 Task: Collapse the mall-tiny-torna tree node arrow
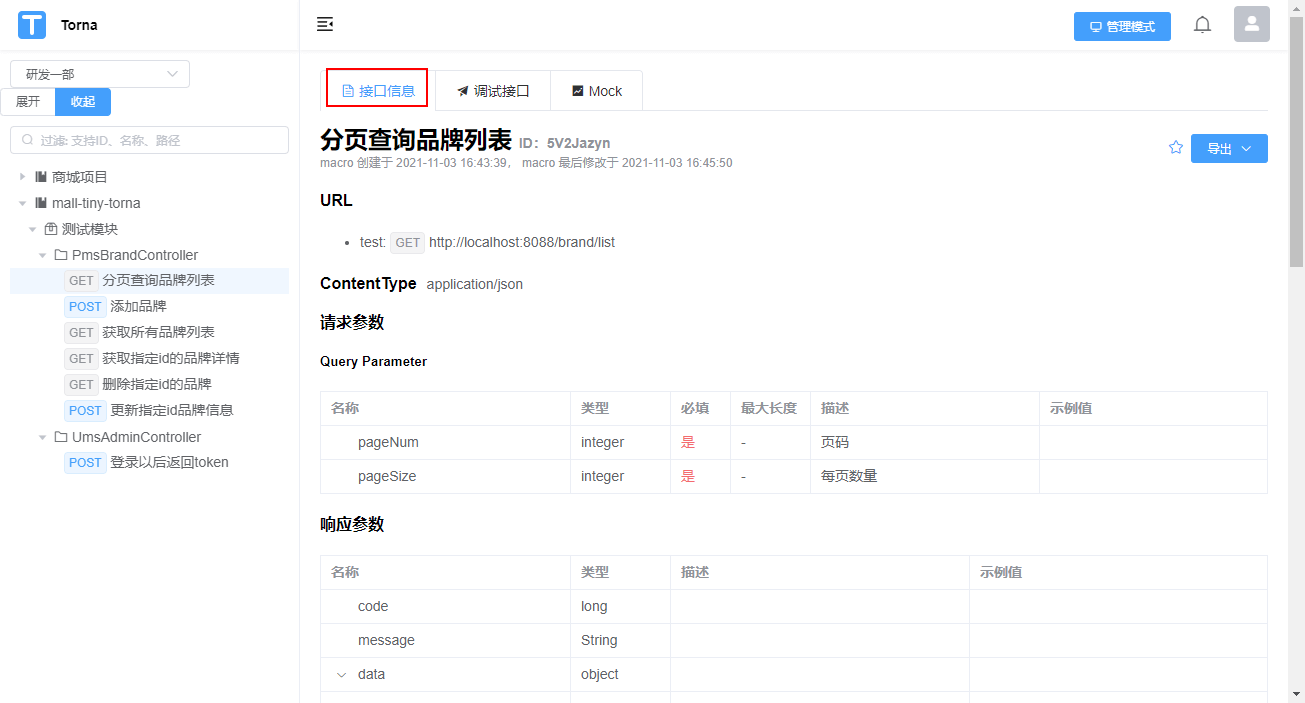[23, 203]
